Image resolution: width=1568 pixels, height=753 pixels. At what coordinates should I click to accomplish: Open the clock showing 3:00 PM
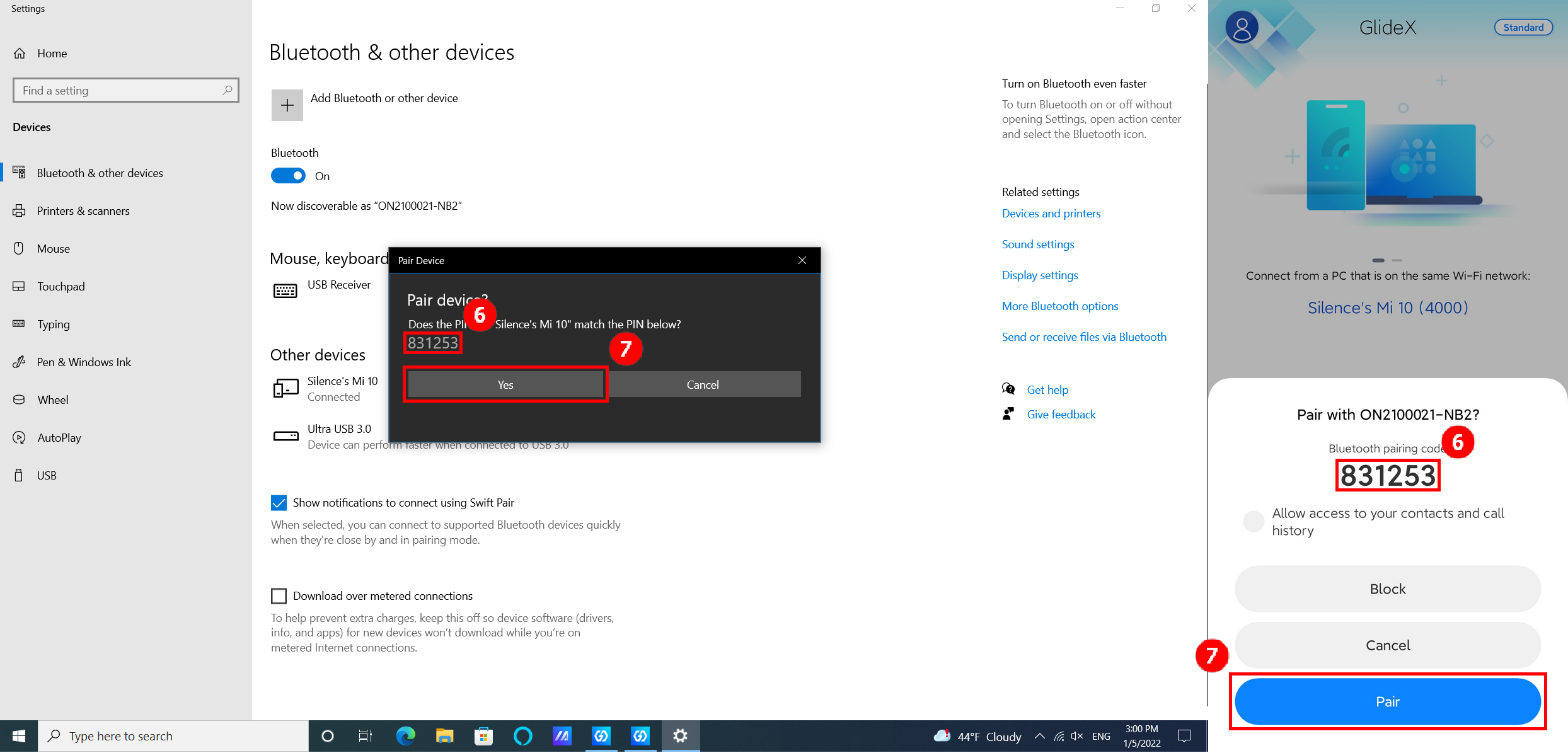pos(1142,736)
